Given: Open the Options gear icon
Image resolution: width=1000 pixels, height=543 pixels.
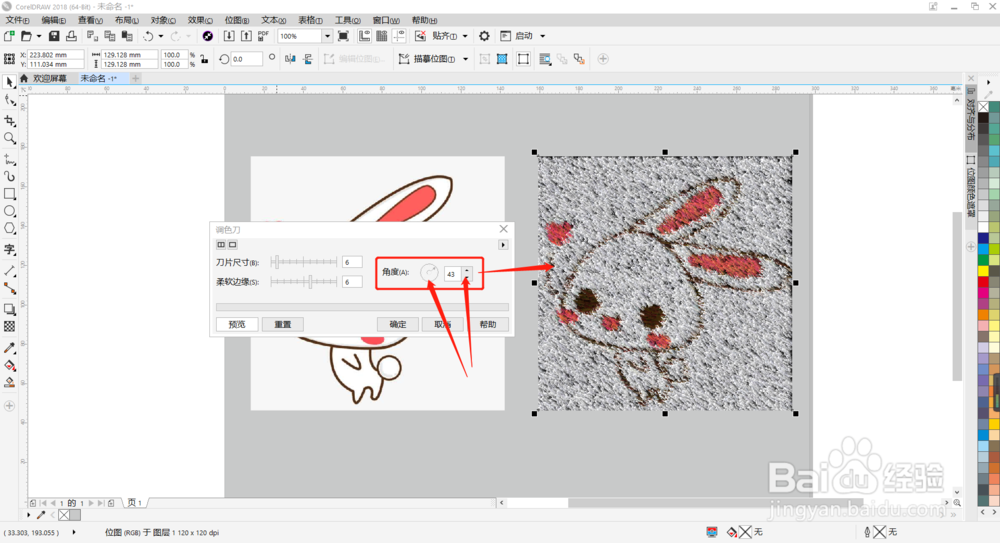Looking at the screenshot, I should point(484,36).
